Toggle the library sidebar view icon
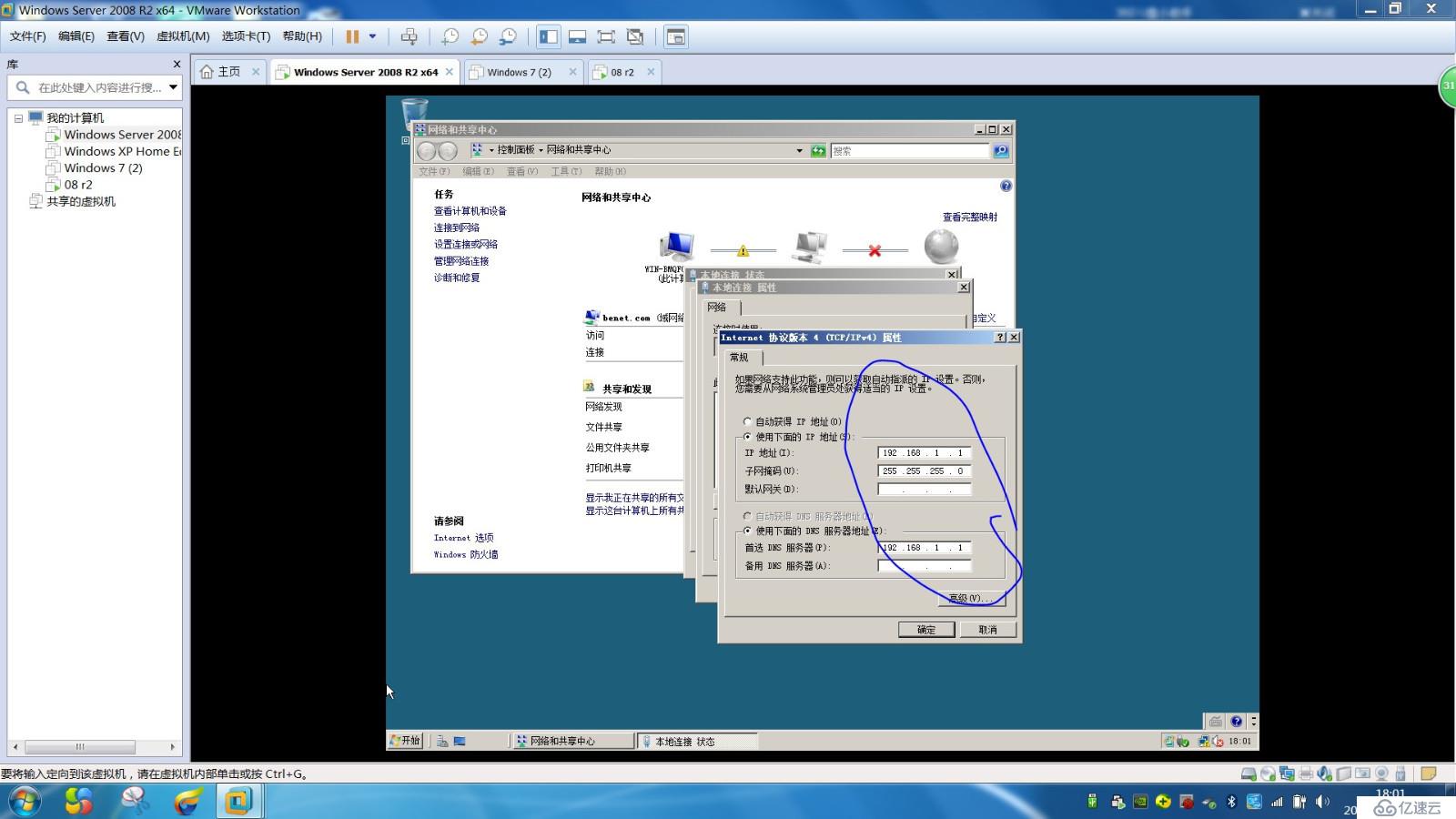Screen dimensions: 1456x819 pos(548,36)
